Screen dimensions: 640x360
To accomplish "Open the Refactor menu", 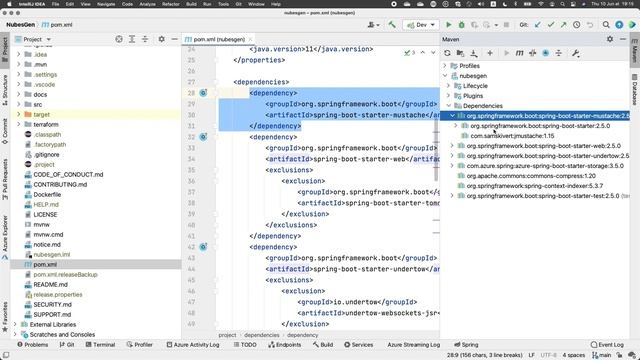I will [x=171, y=4].
